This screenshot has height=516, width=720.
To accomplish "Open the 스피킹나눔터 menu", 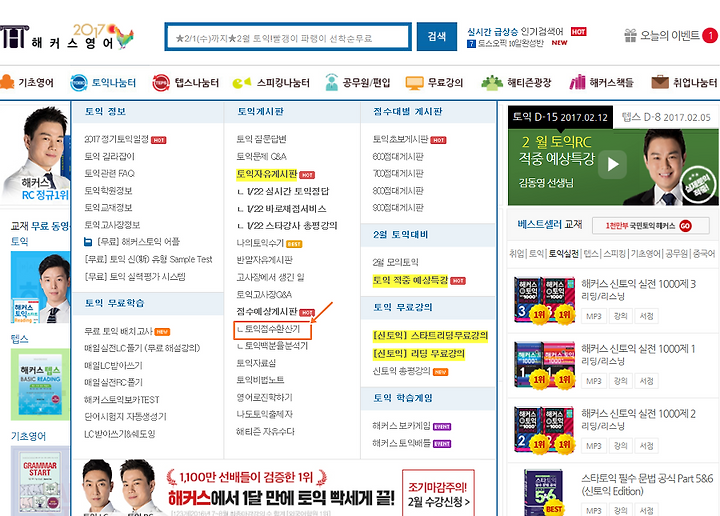I will (283, 83).
